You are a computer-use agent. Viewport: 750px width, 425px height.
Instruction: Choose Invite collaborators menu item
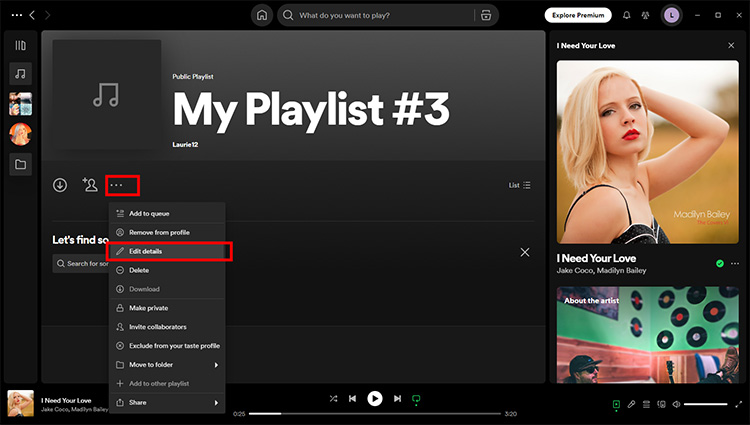click(167, 327)
